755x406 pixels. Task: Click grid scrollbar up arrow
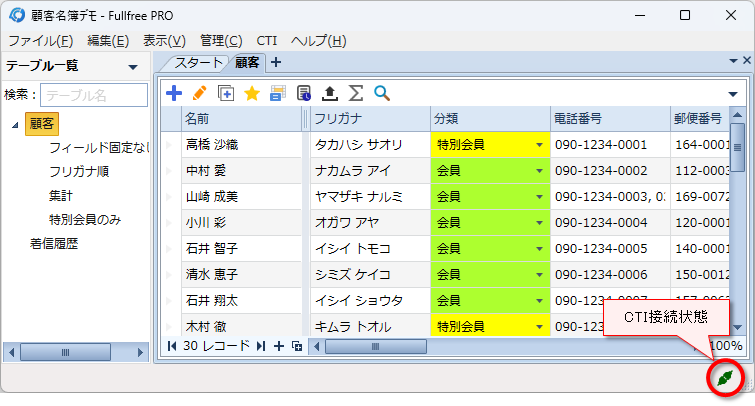coord(737,115)
